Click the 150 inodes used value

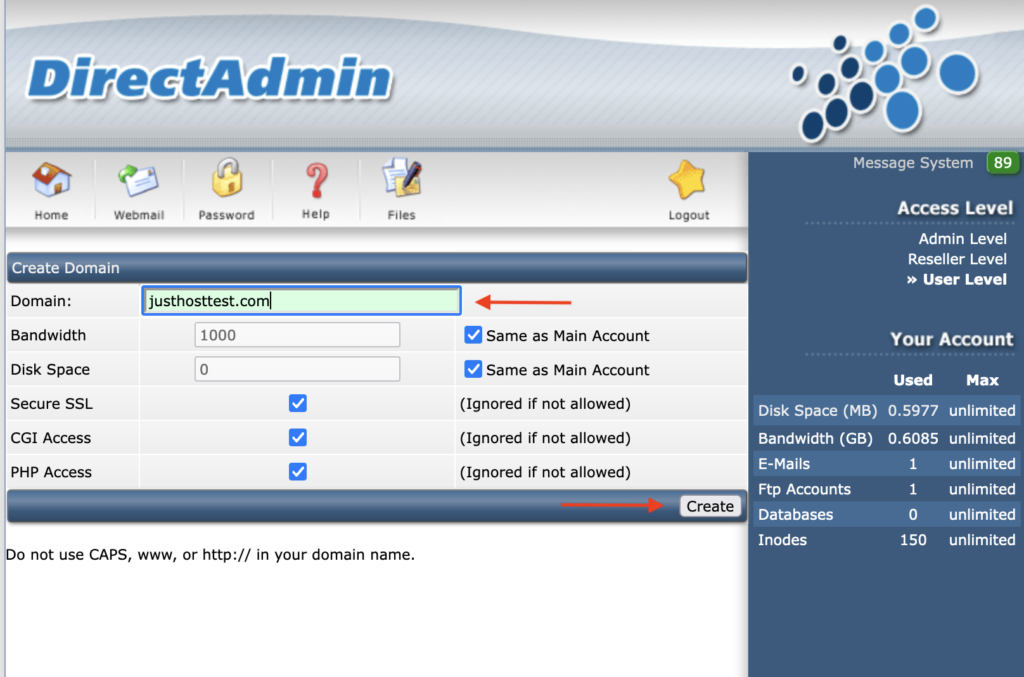click(x=912, y=540)
